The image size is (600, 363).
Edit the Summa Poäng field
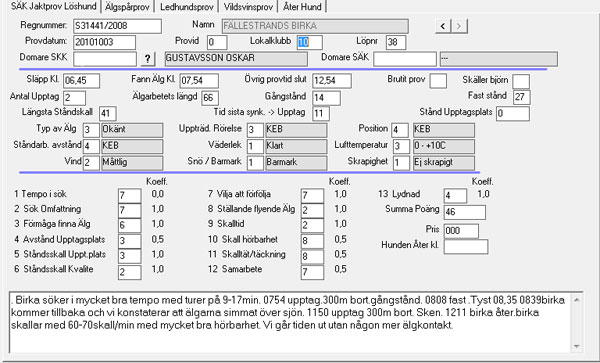[465, 212]
